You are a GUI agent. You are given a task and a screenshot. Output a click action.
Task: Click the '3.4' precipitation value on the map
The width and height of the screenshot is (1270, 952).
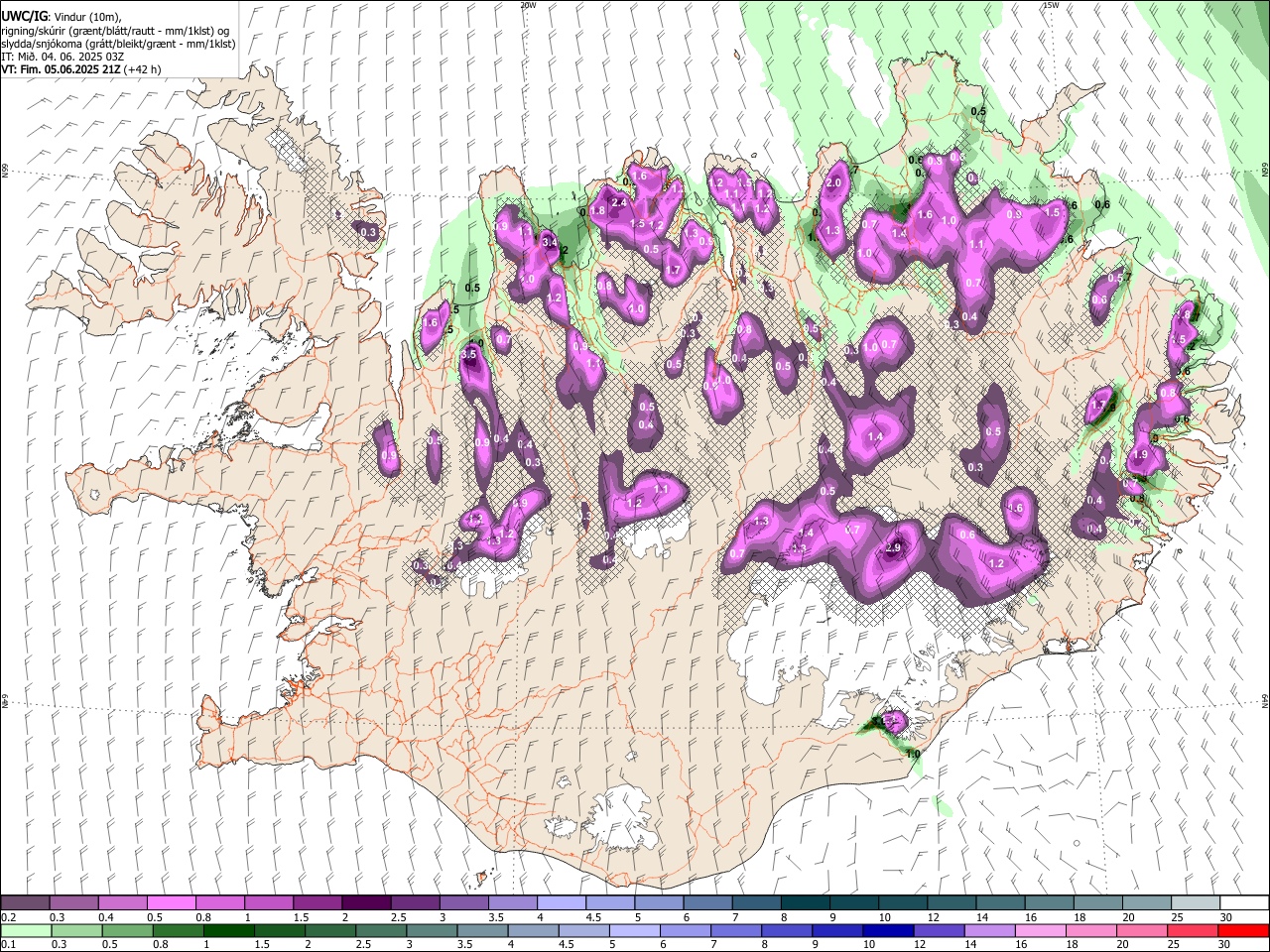(551, 242)
